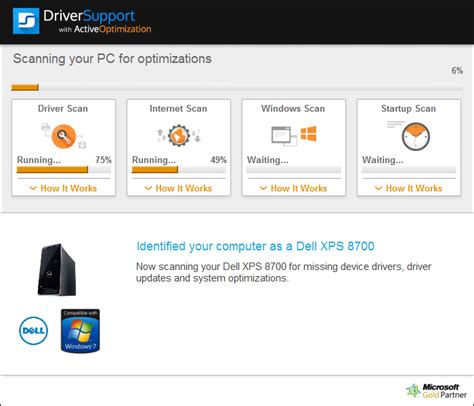Click the Microsoft Gold Partner logo

click(x=436, y=391)
